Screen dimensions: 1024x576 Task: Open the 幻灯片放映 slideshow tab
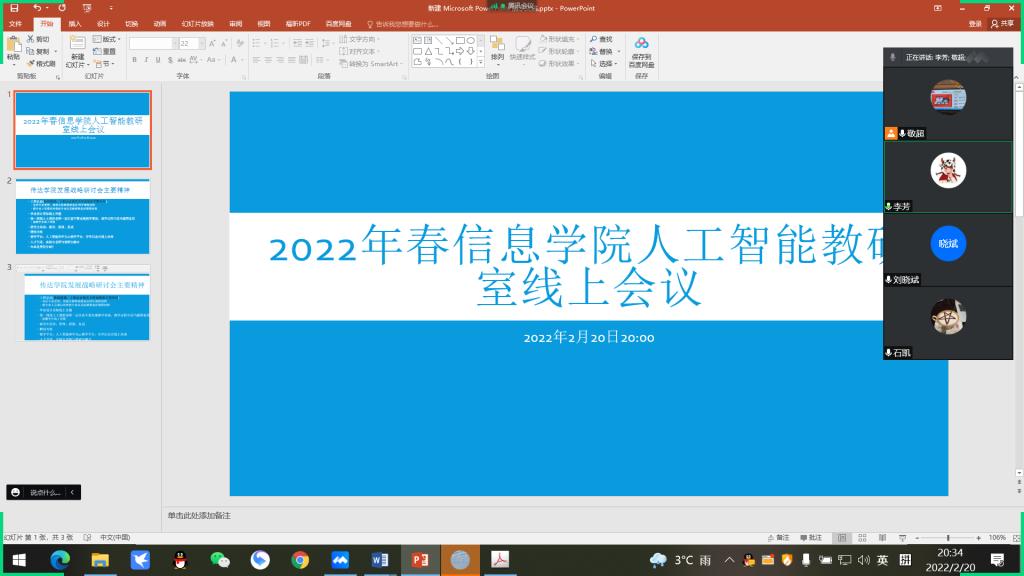197,23
